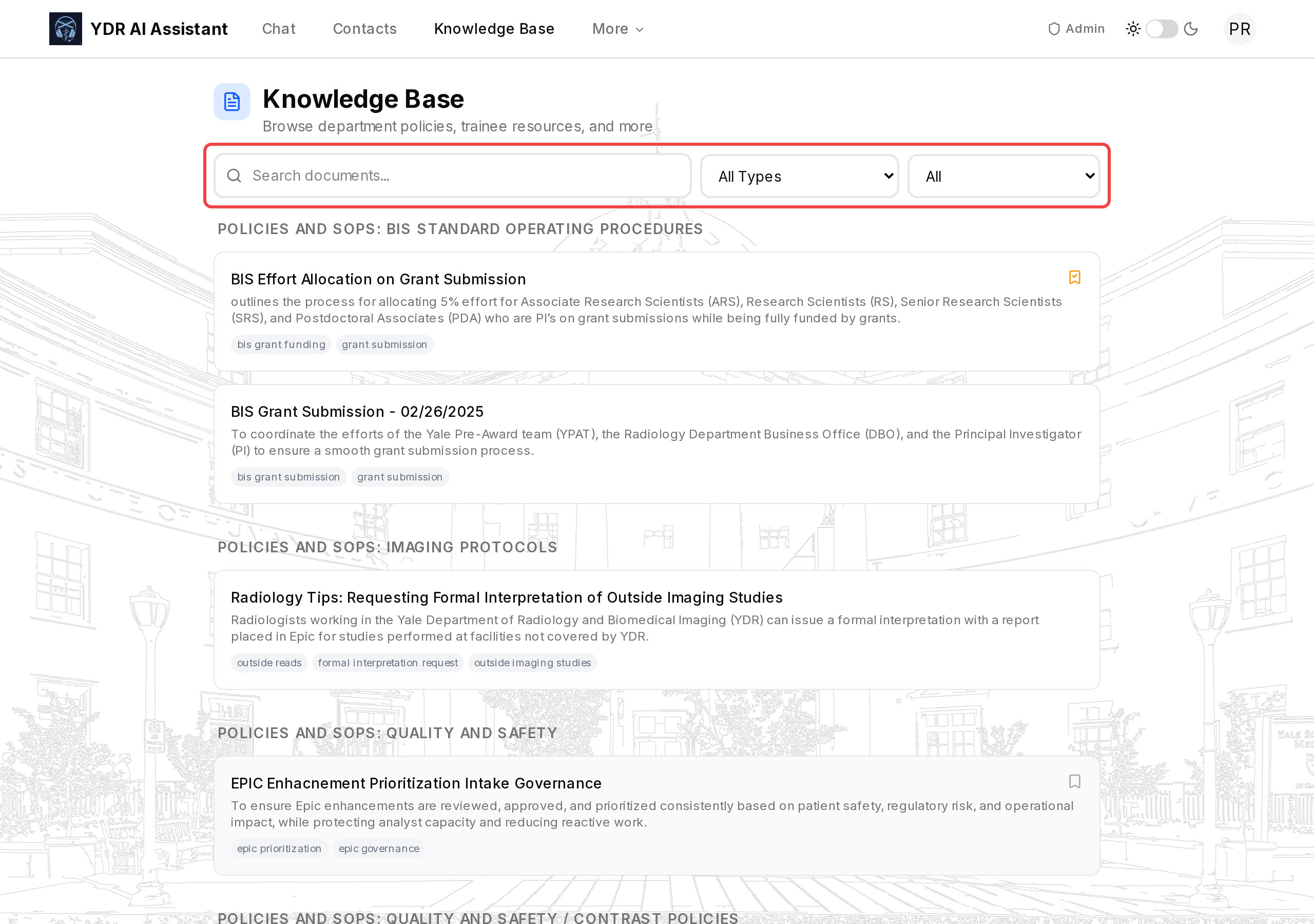
Task: Click the YDR AI Assistant logo icon
Action: coord(65,29)
